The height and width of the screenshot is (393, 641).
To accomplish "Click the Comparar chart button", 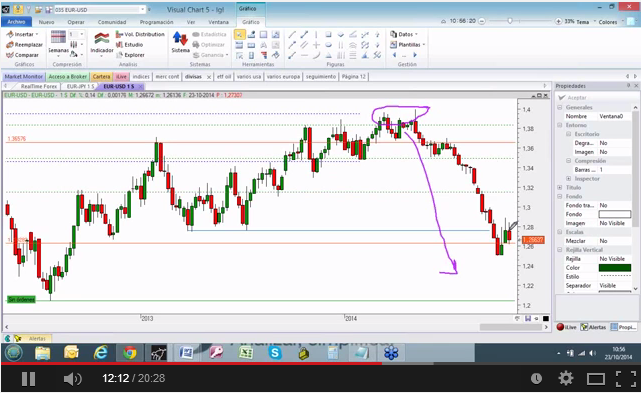I will pyautogui.click(x=22, y=55).
